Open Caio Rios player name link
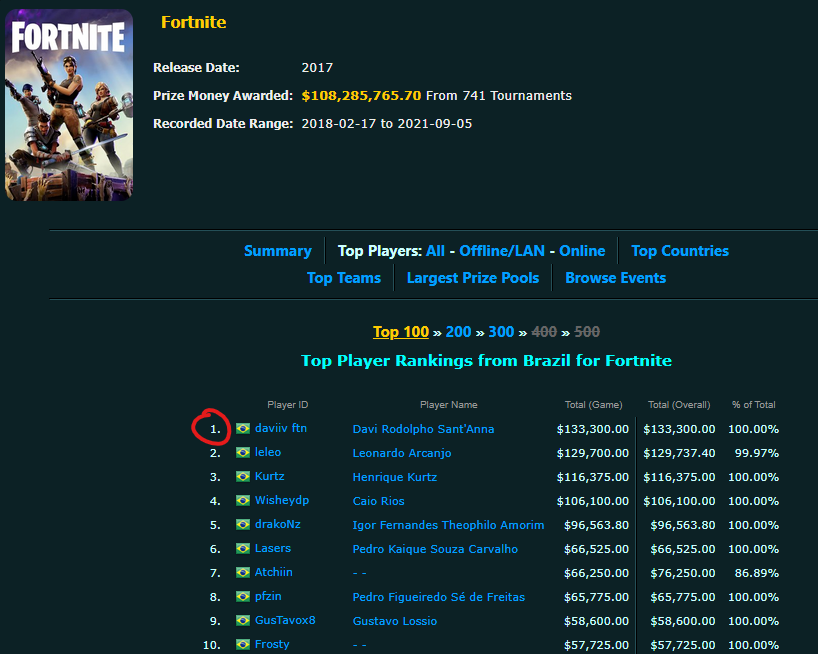This screenshot has height=654, width=818. (x=378, y=501)
